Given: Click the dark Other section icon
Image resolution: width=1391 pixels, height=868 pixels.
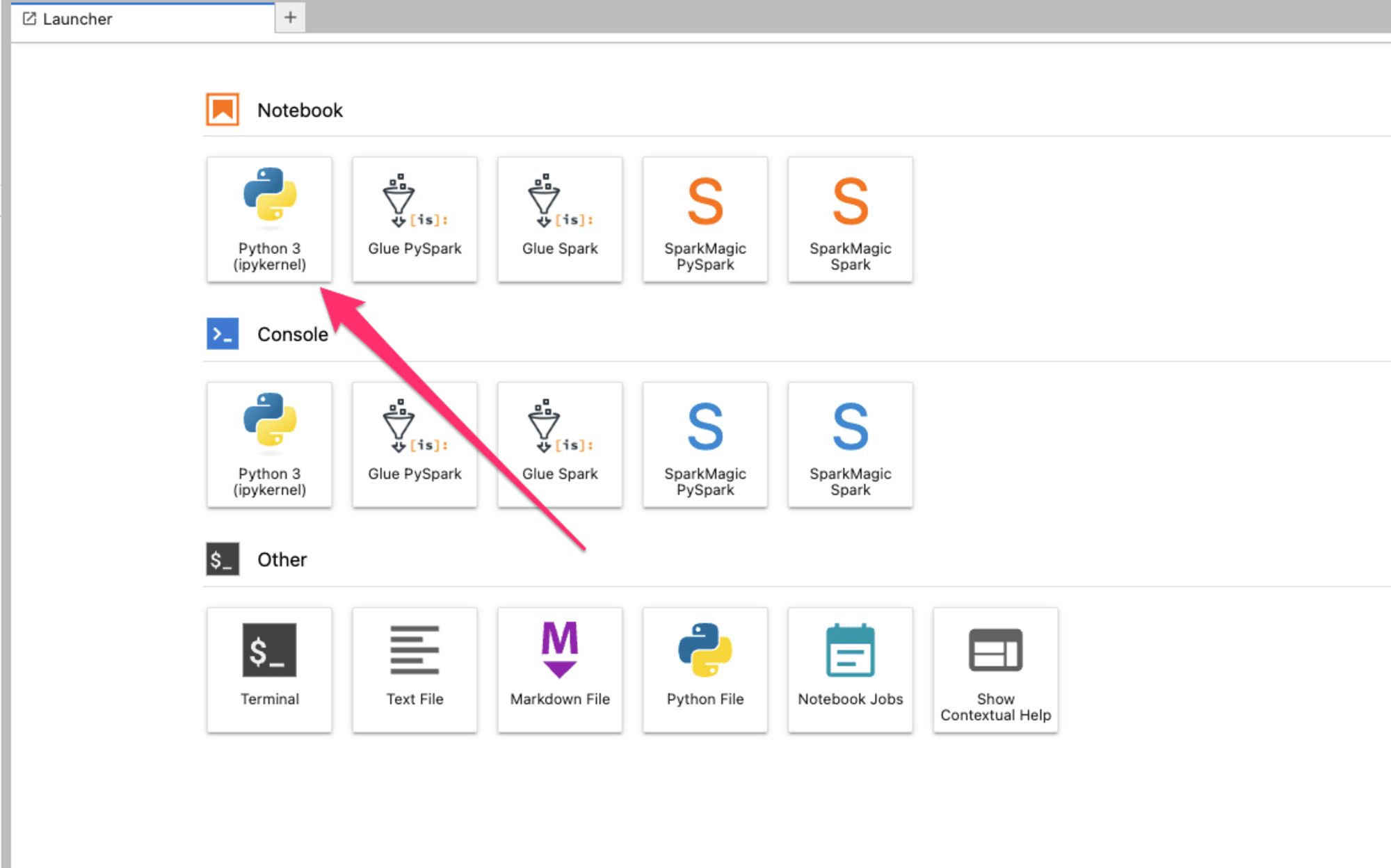Looking at the screenshot, I should click(223, 559).
